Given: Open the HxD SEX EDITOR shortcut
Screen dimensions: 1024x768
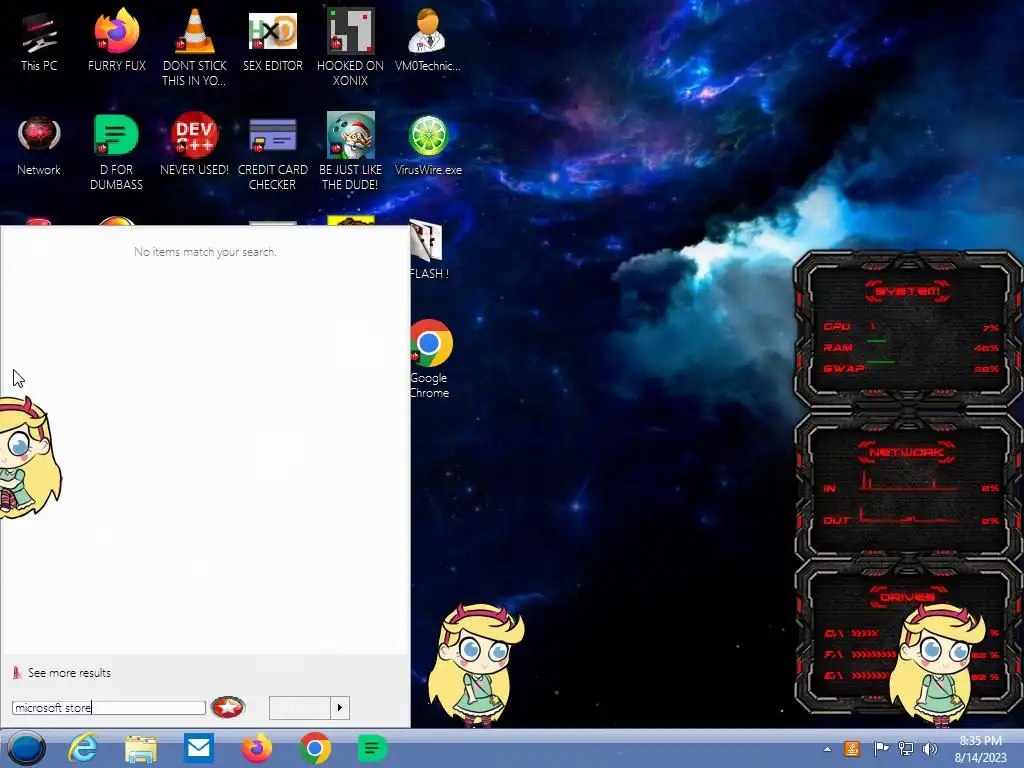Looking at the screenshot, I should (272, 40).
